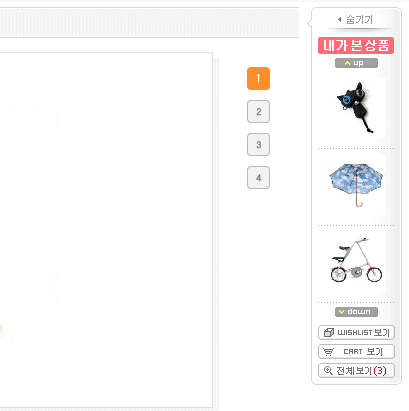The image size is (409, 411).
Task: Click the yellow chevron on down button
Action: pyautogui.click(x=341, y=312)
